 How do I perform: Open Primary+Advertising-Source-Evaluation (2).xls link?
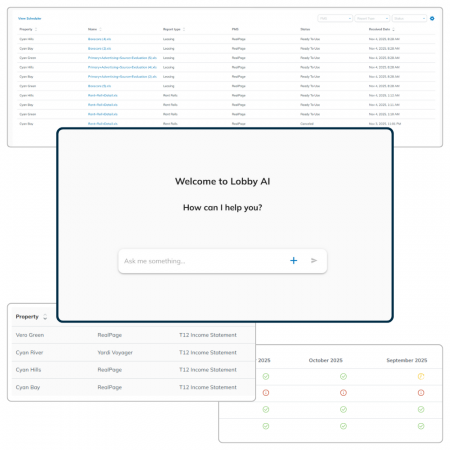pyautogui.click(x=122, y=77)
